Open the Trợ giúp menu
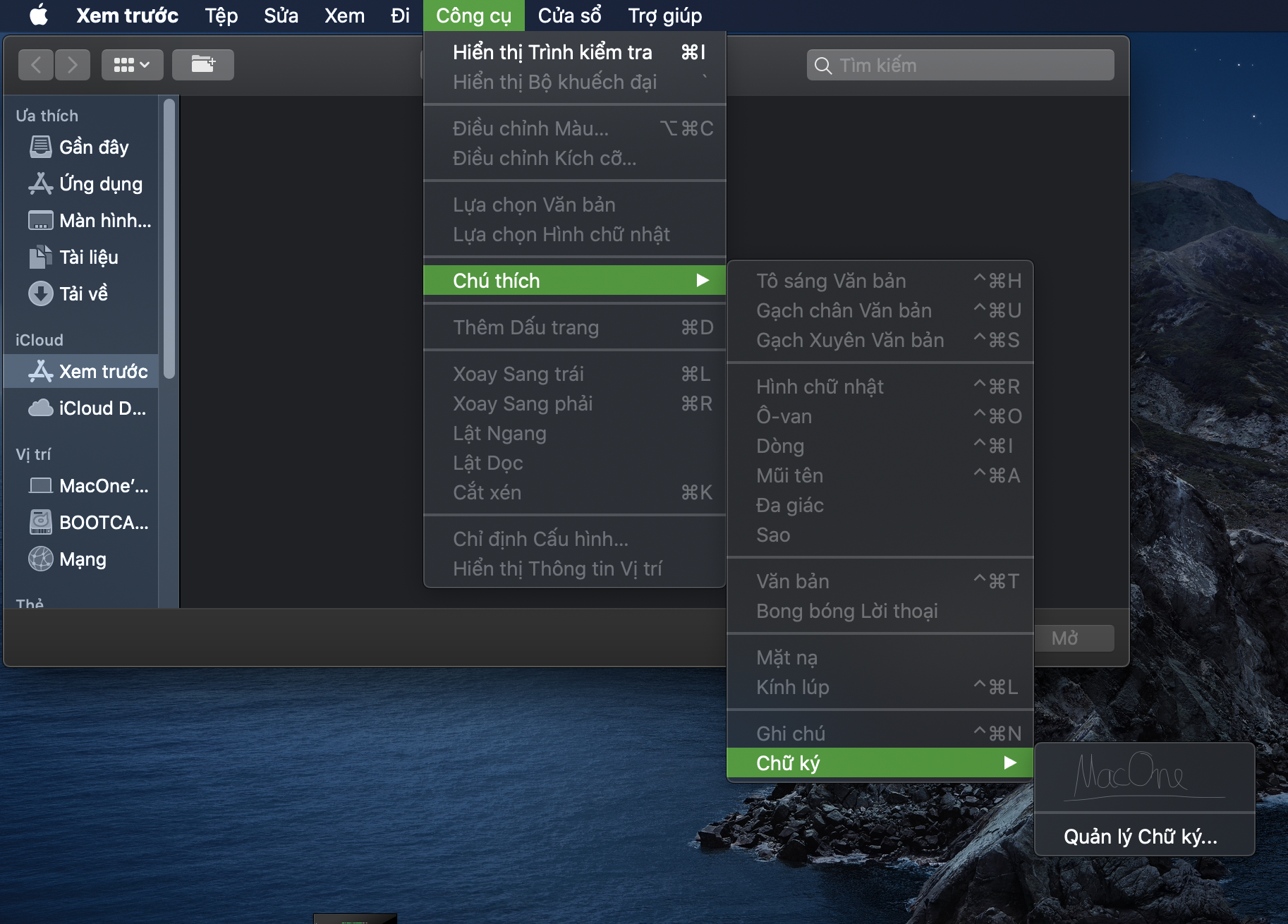 664,16
